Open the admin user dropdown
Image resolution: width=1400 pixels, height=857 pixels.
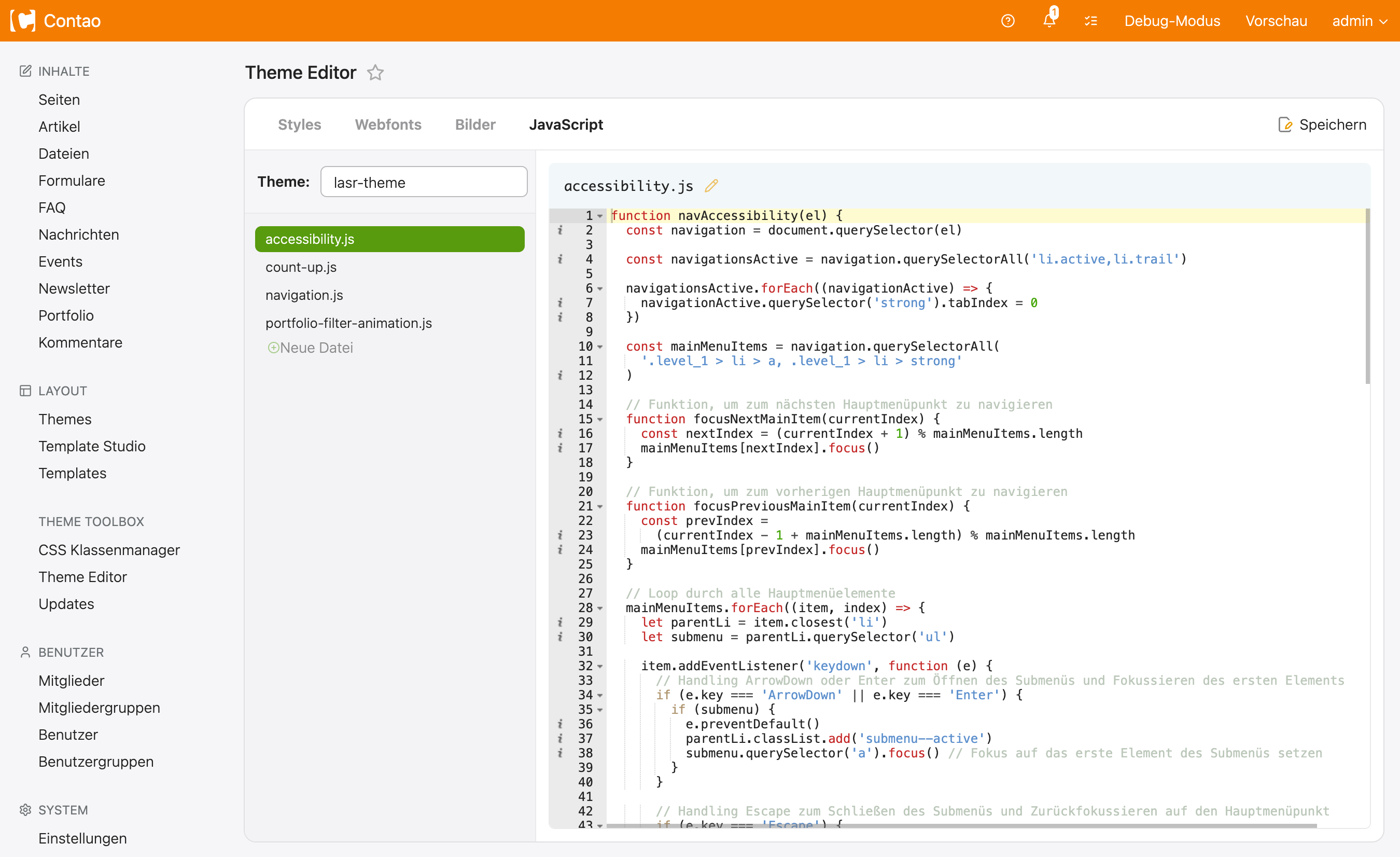point(1360,21)
